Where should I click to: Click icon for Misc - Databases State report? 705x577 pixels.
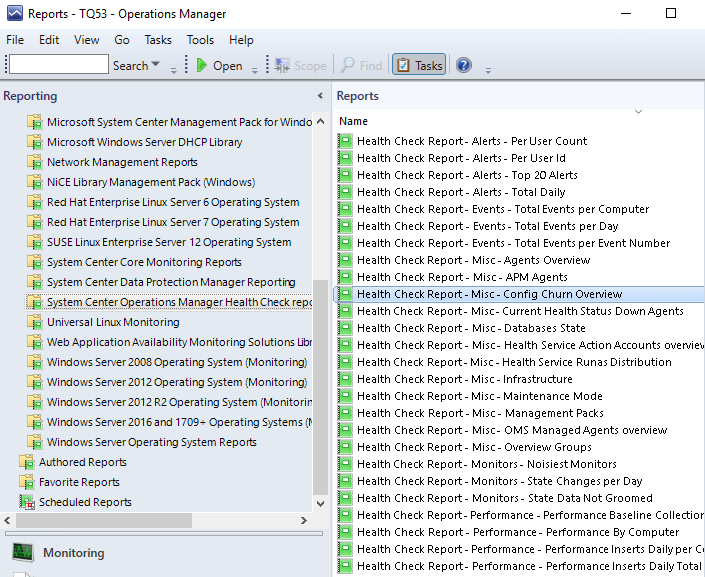point(345,328)
